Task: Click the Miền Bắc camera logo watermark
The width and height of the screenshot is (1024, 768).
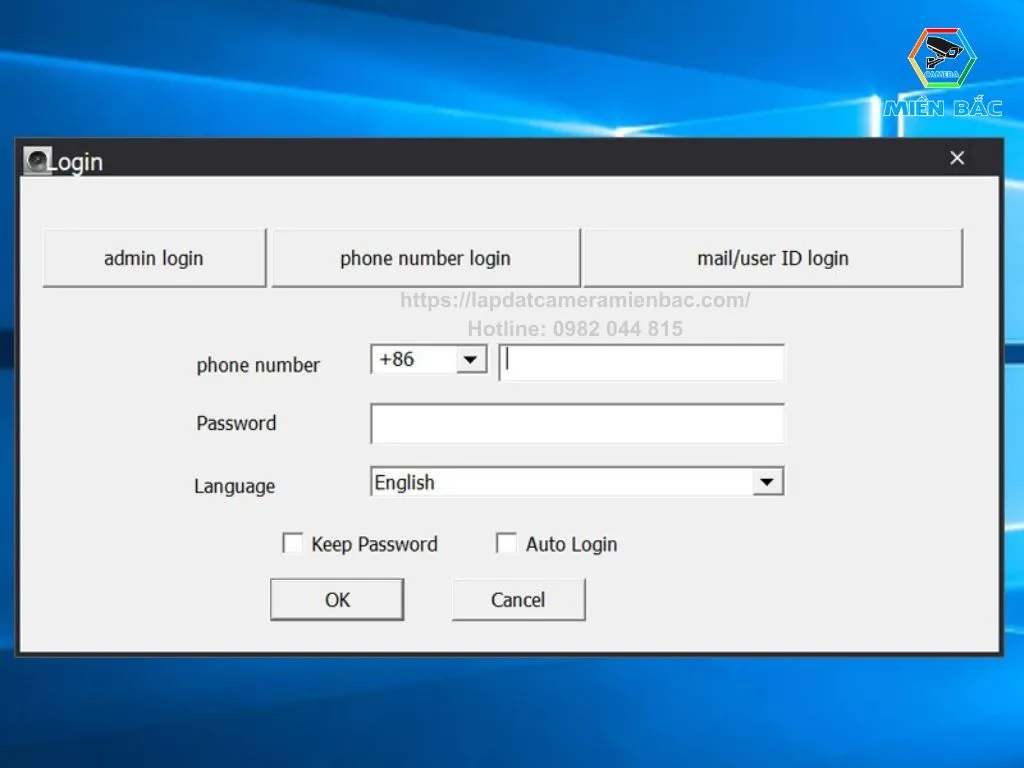Action: [x=941, y=62]
